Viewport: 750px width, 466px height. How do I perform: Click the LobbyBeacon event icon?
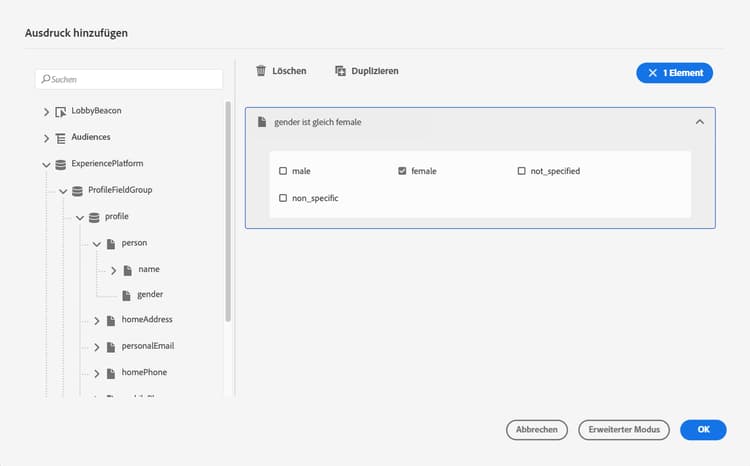click(x=60, y=112)
